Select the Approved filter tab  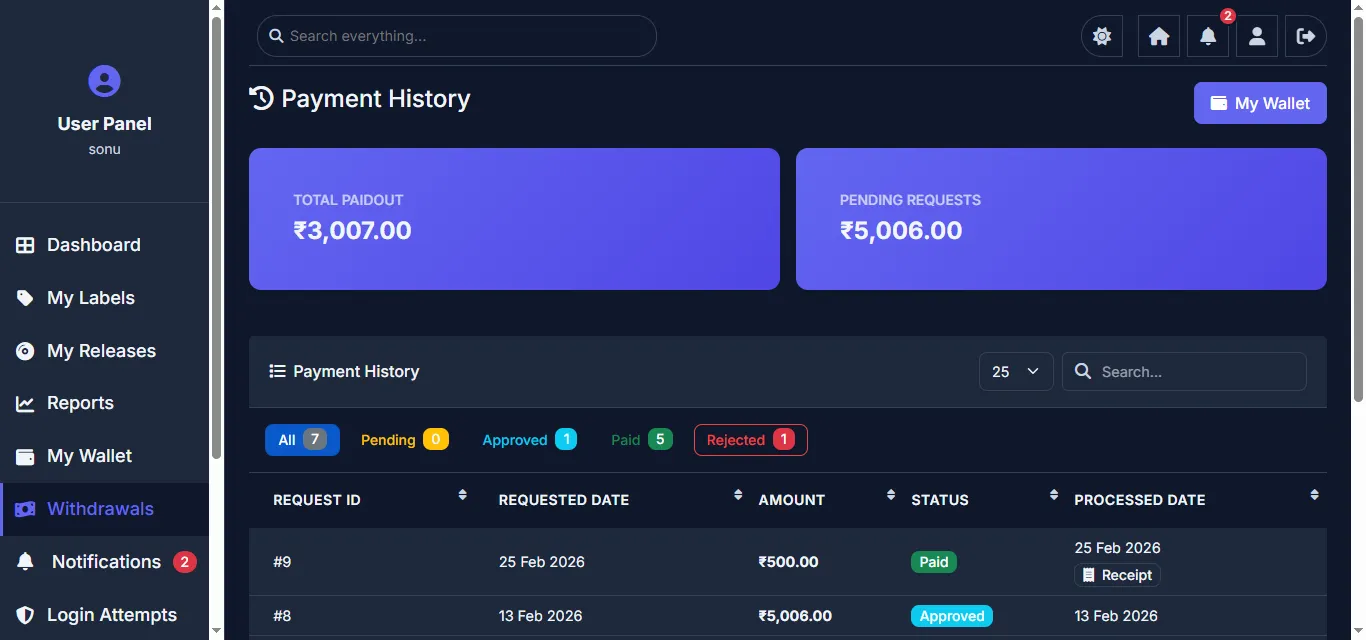(529, 440)
